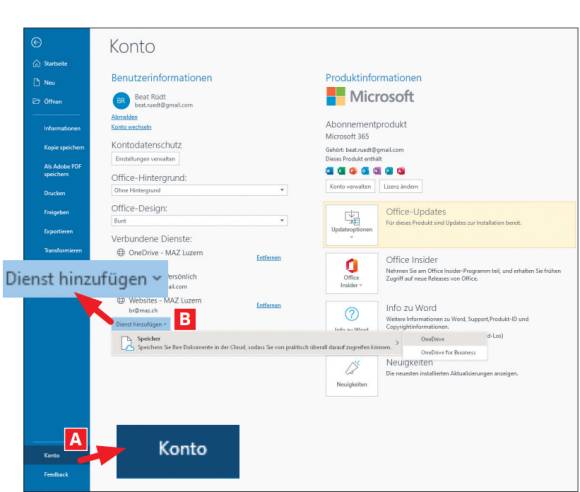Click the cloud document icon next to Speicher
Viewport: 580px width, 492px height.
click(x=127, y=343)
